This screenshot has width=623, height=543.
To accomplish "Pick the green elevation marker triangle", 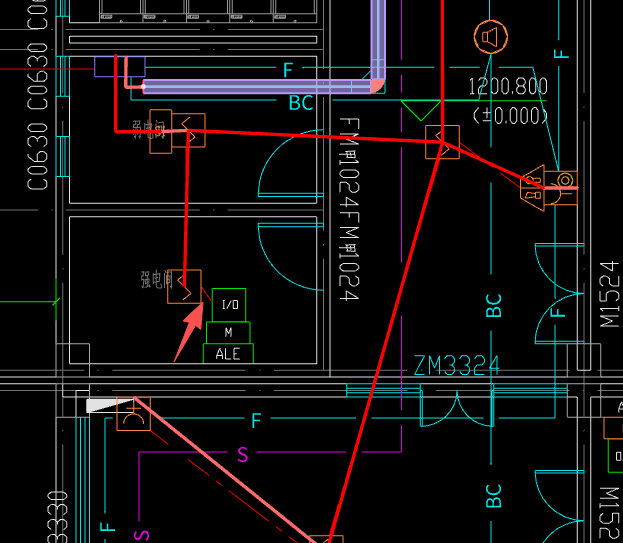I will click(421, 110).
